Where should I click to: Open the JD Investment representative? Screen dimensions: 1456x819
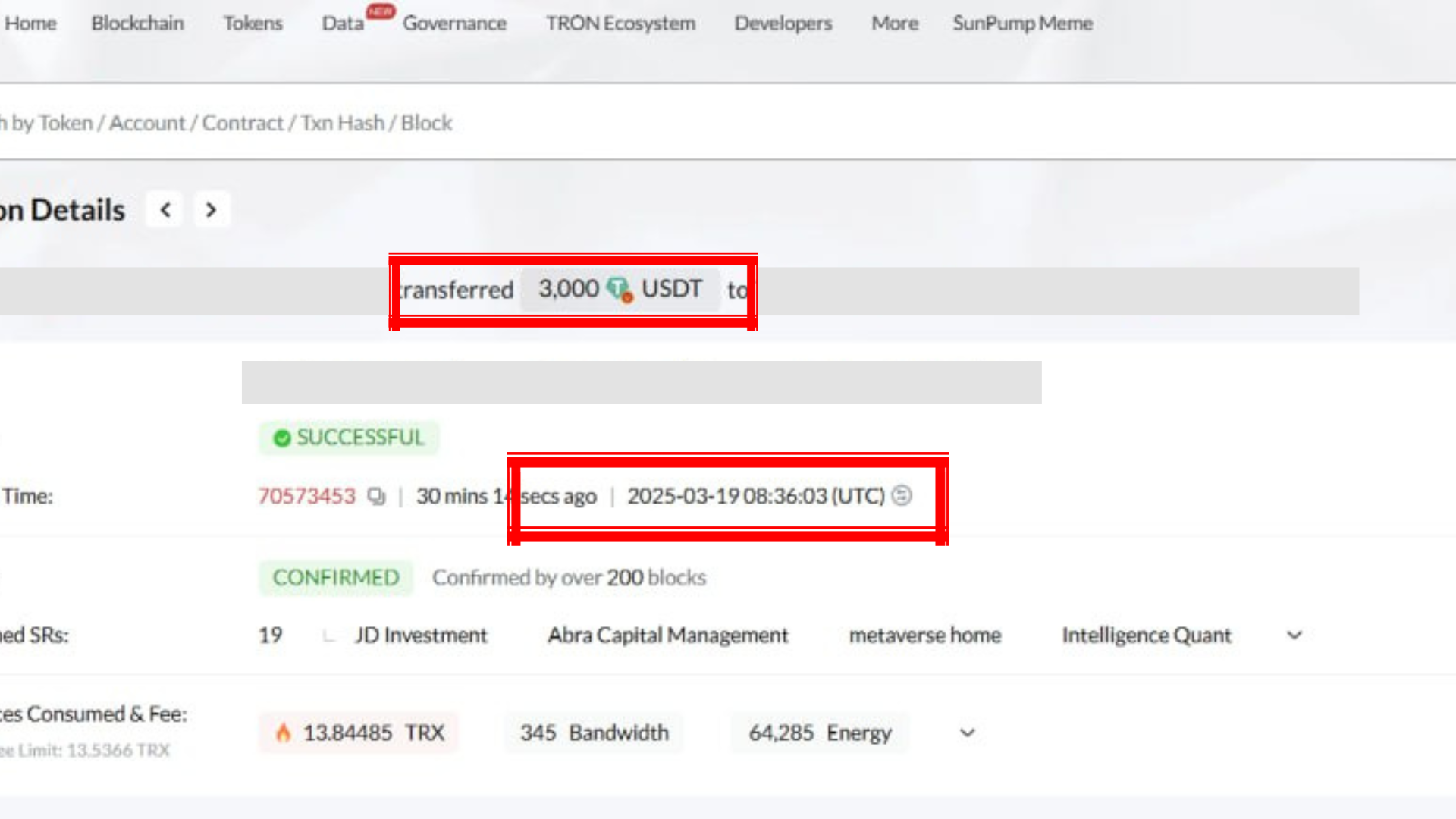(x=421, y=635)
